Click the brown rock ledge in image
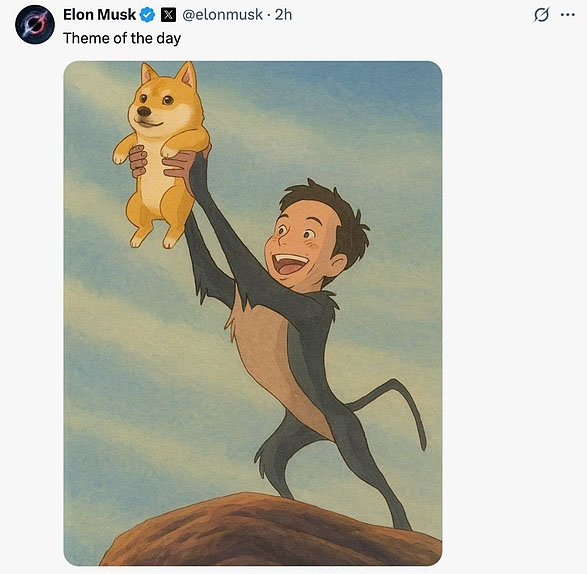 pyautogui.click(x=270, y=532)
